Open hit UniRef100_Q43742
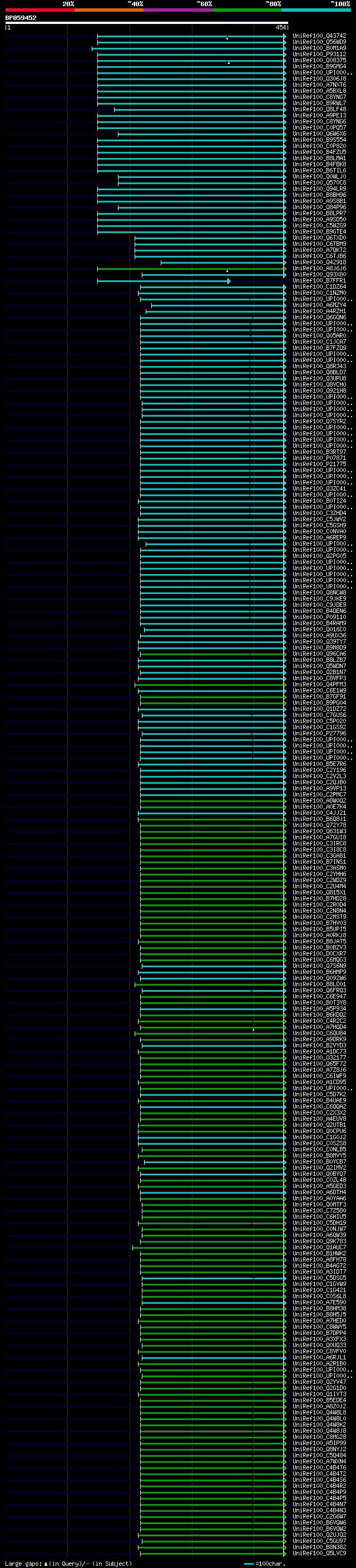This screenshot has height=1568, width=356. (319, 36)
